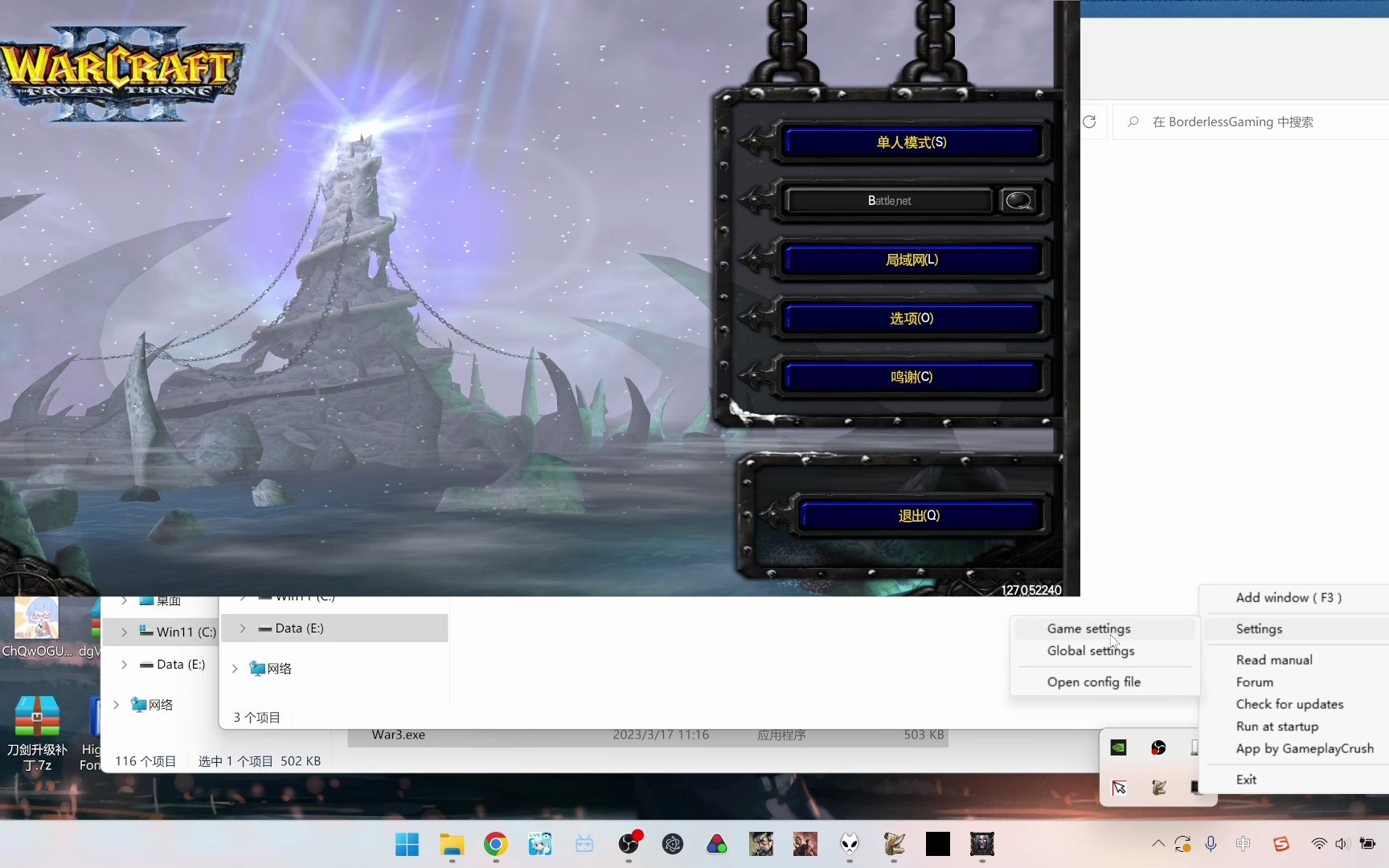Open the volume speaker tray icon
The height and width of the screenshot is (868, 1389).
tap(1342, 844)
